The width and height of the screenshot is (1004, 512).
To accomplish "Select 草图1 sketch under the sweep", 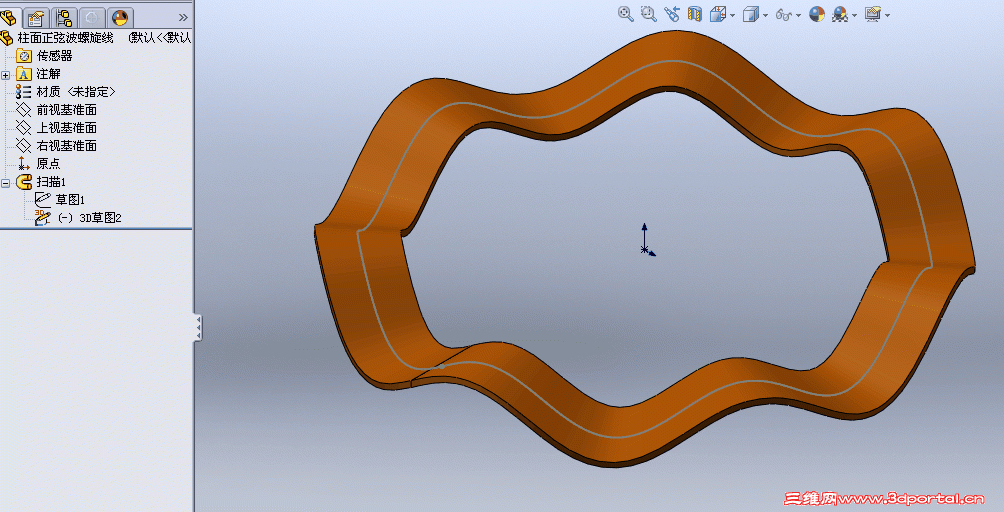I will pos(70,200).
